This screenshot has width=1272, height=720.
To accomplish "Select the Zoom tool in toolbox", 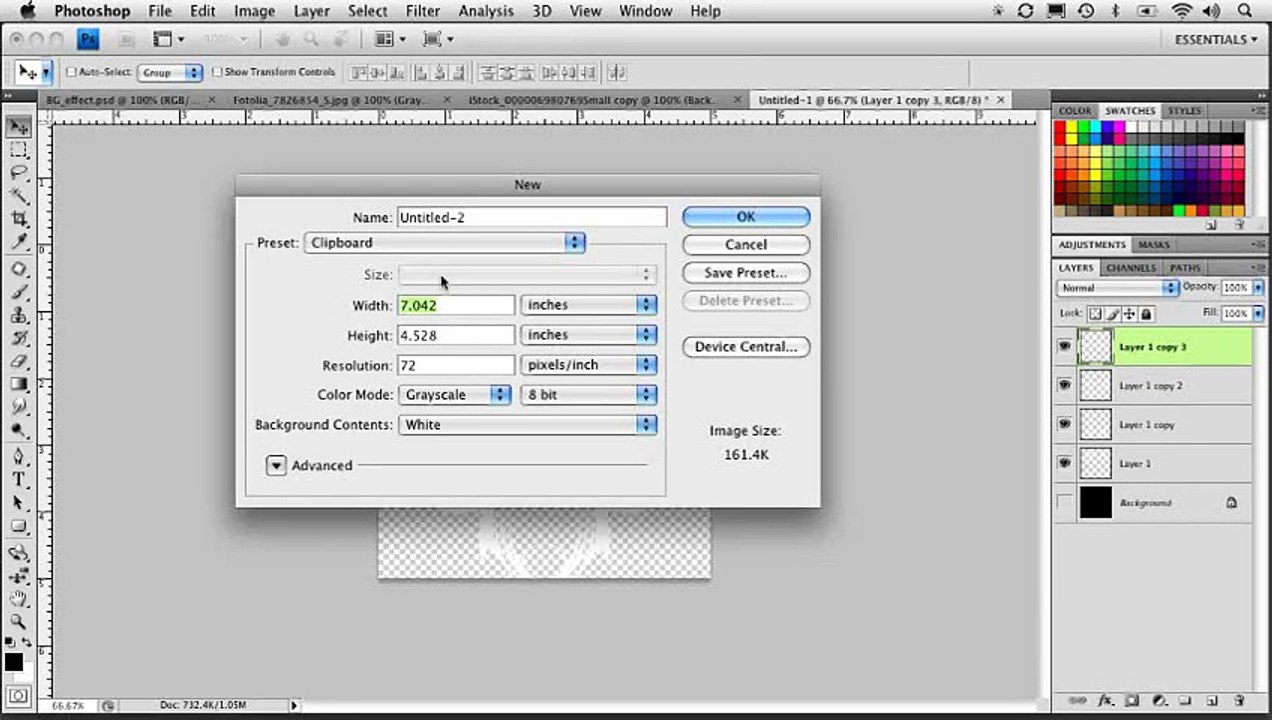I will click(19, 621).
